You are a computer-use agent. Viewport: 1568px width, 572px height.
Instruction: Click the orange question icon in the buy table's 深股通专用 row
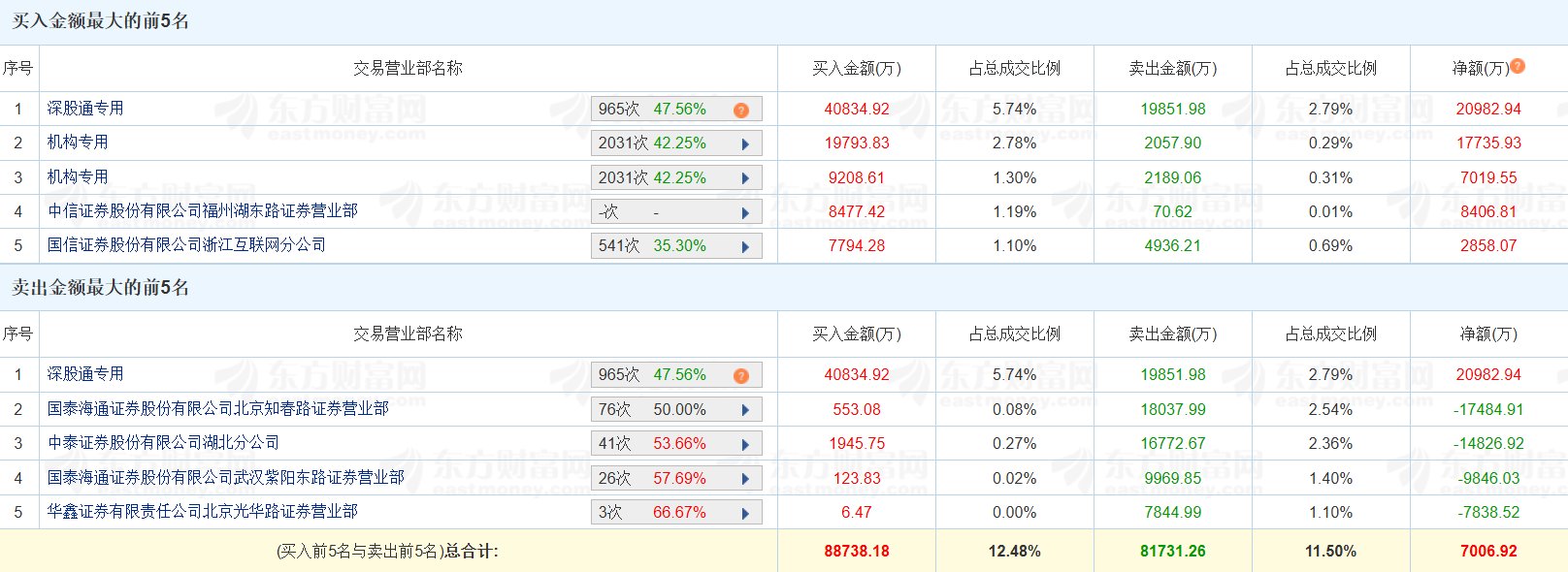tap(741, 110)
